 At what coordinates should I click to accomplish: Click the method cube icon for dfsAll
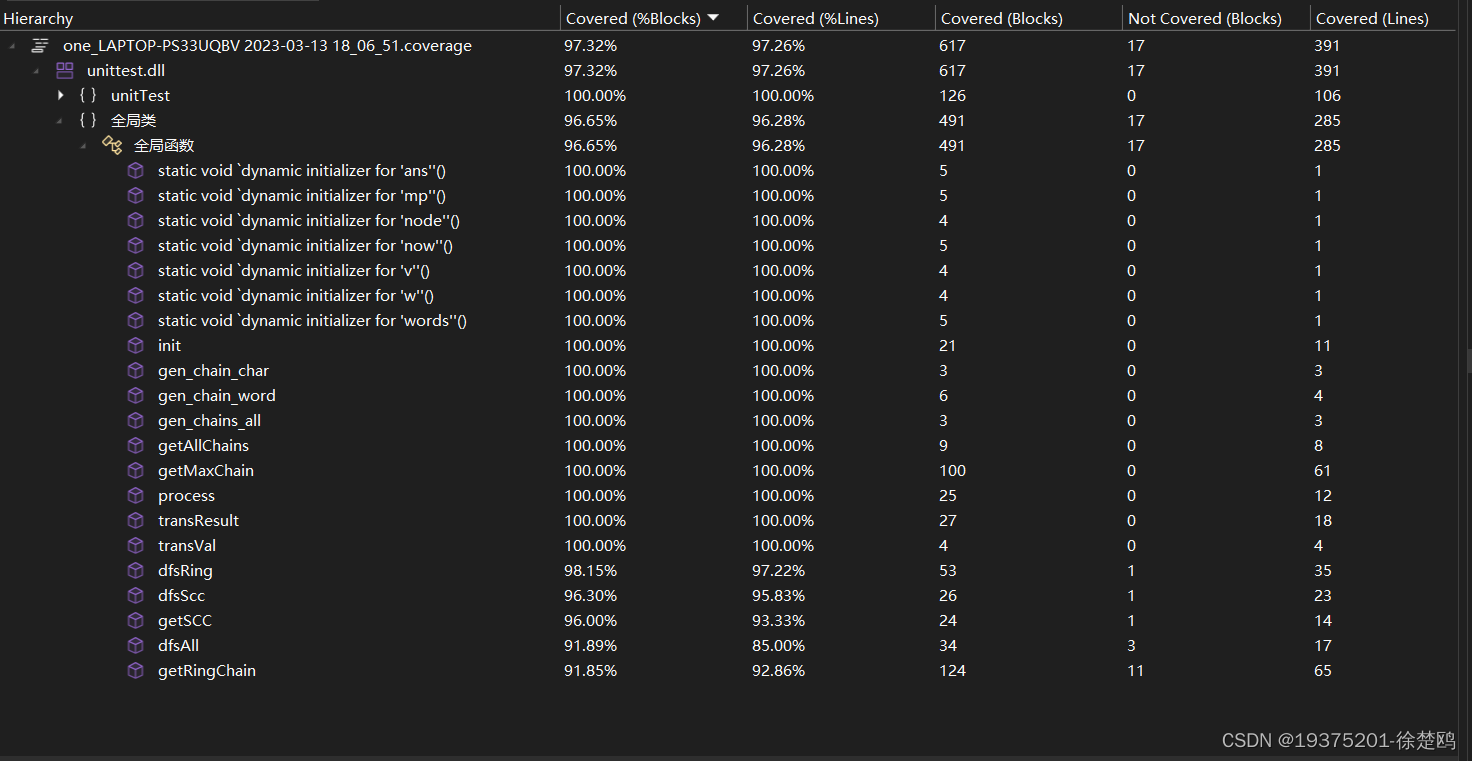(136, 646)
